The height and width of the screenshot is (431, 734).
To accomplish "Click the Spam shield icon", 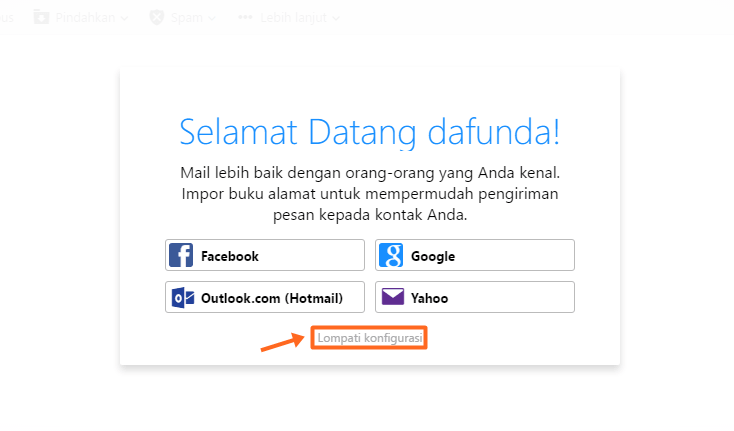I will point(156,17).
